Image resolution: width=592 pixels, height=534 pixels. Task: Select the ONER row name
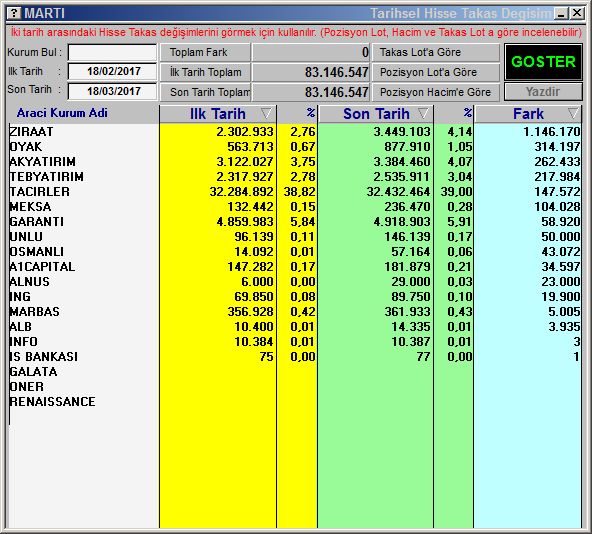[x=27, y=386]
